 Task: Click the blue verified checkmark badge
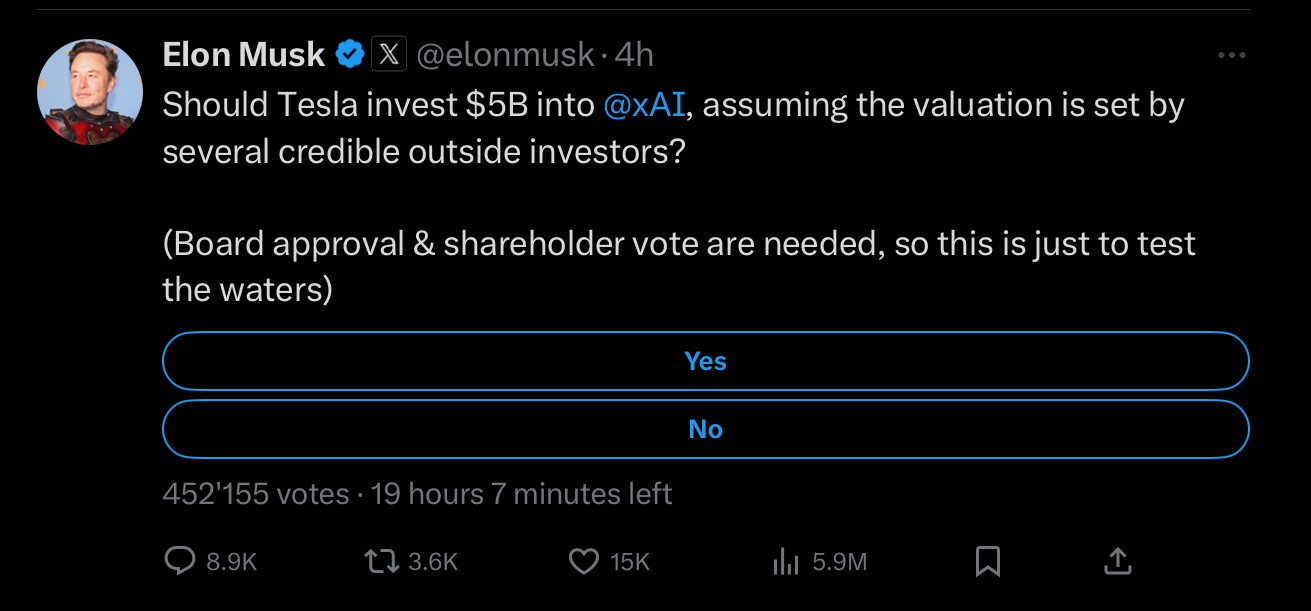349,55
